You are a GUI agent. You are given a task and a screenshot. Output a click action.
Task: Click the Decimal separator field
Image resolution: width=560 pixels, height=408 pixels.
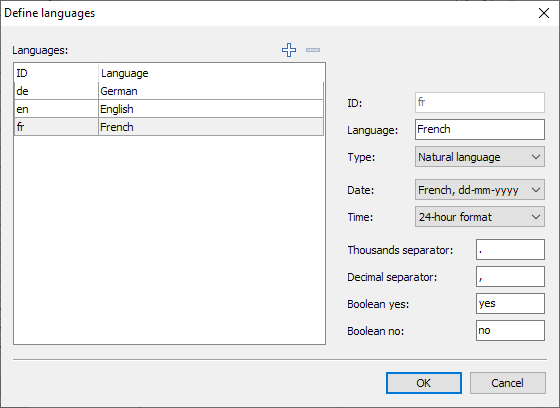(510, 277)
